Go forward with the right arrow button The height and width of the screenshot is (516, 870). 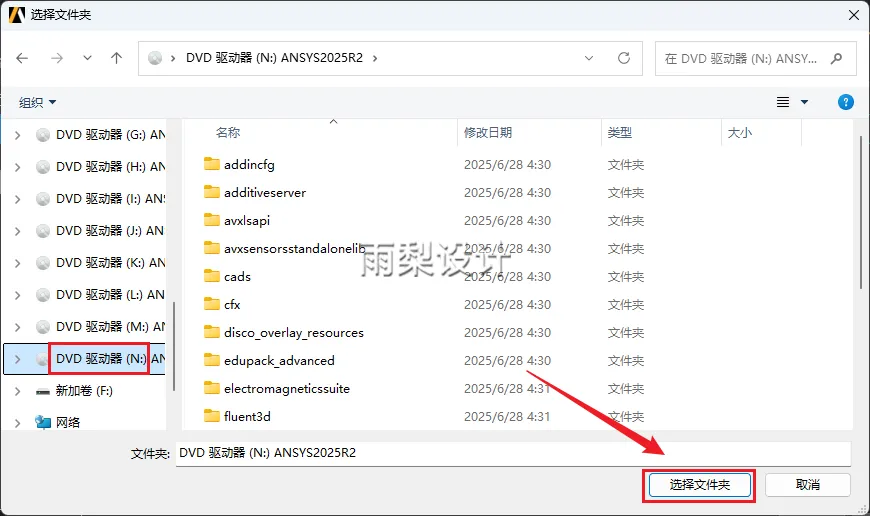[57, 58]
